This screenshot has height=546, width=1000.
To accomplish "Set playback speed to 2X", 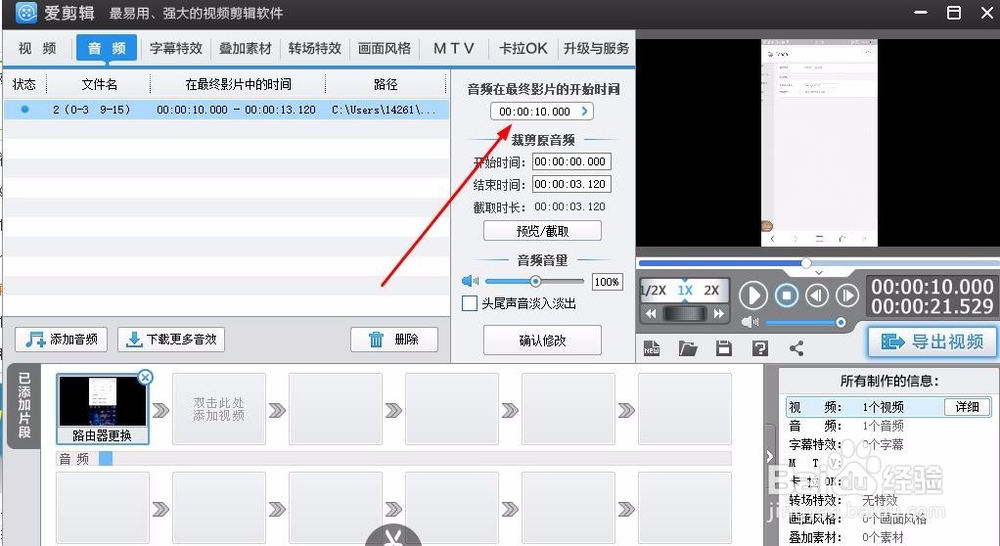I will [711, 290].
